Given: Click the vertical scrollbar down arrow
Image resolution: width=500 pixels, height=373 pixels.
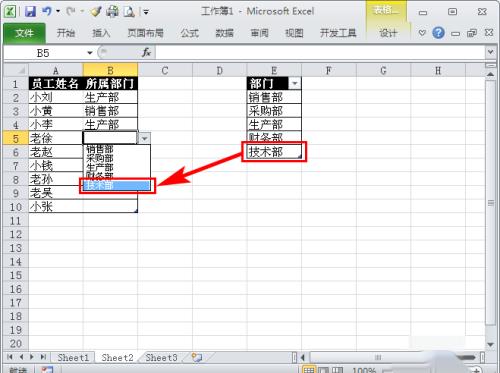Looking at the screenshot, I should click(490, 344).
